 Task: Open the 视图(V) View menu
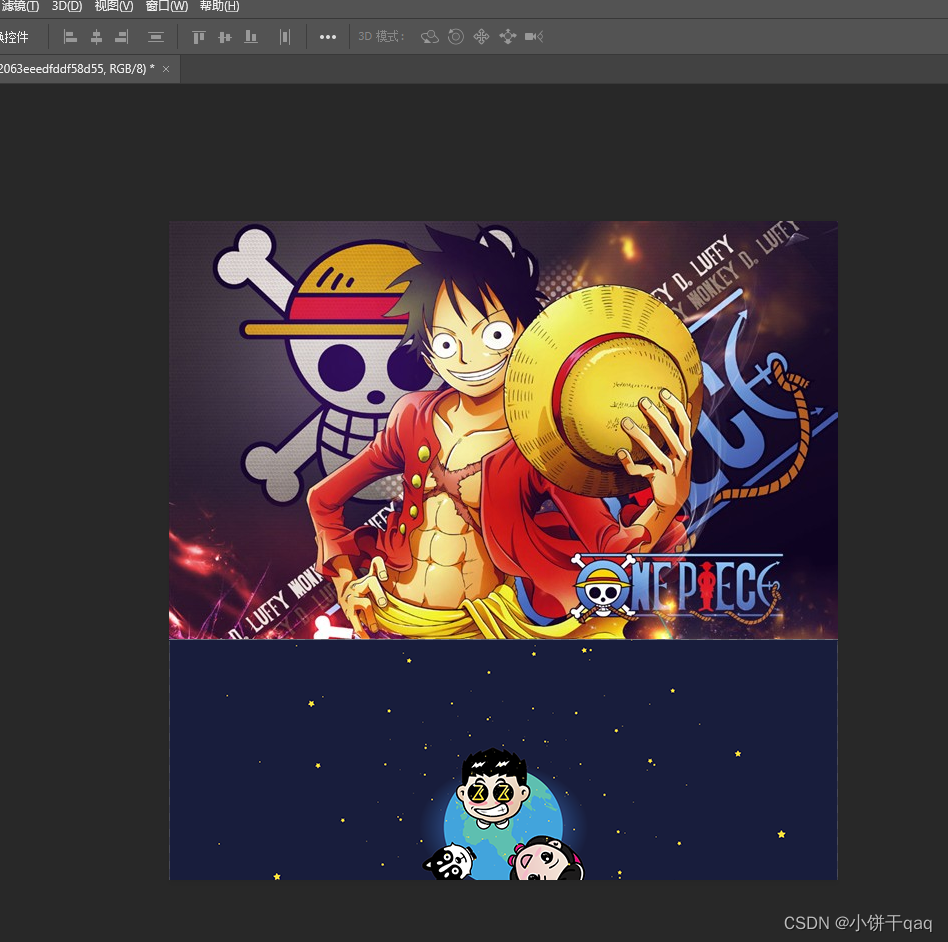tap(114, 6)
